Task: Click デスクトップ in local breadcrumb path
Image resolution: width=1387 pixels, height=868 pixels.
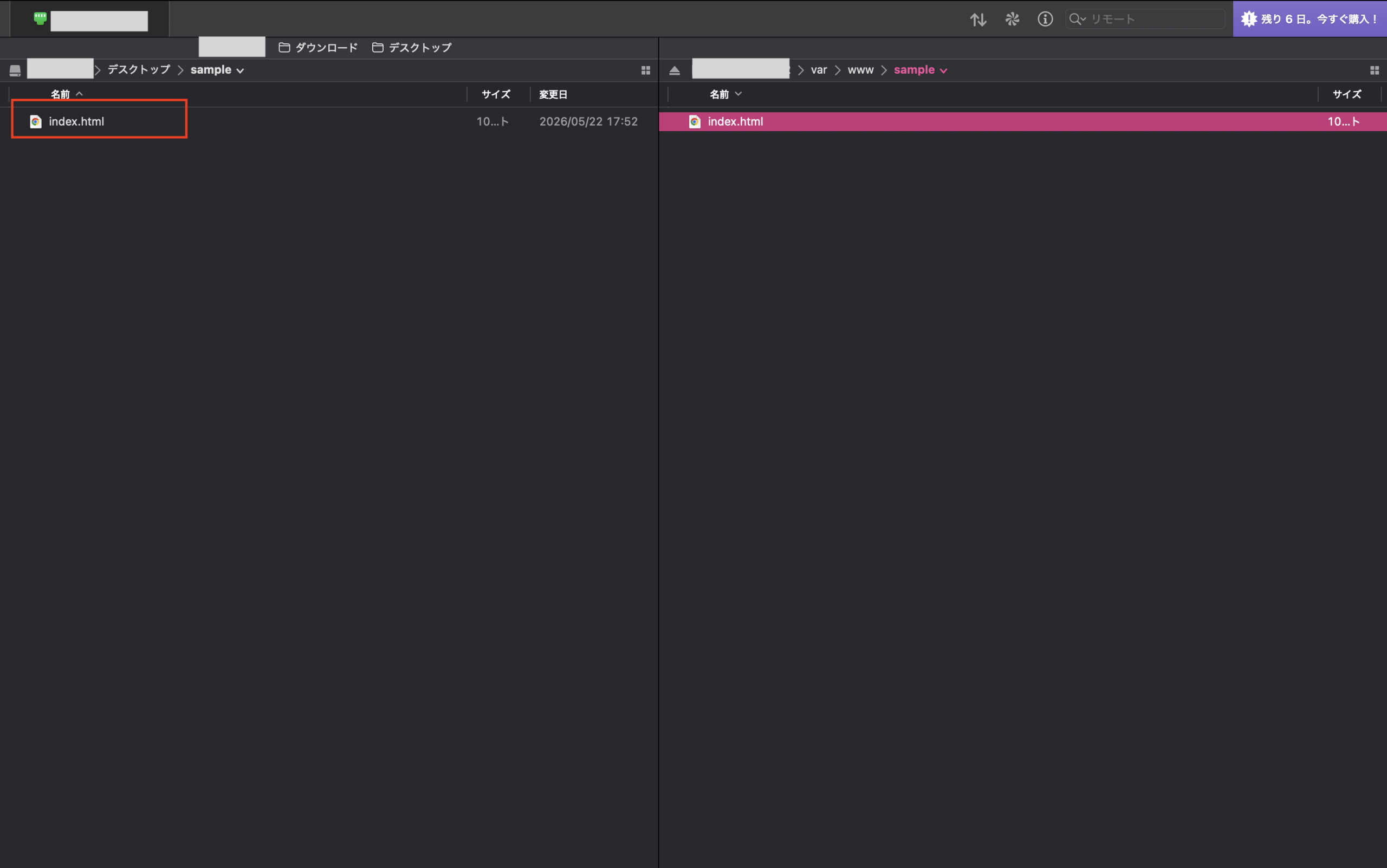Action: pos(139,69)
